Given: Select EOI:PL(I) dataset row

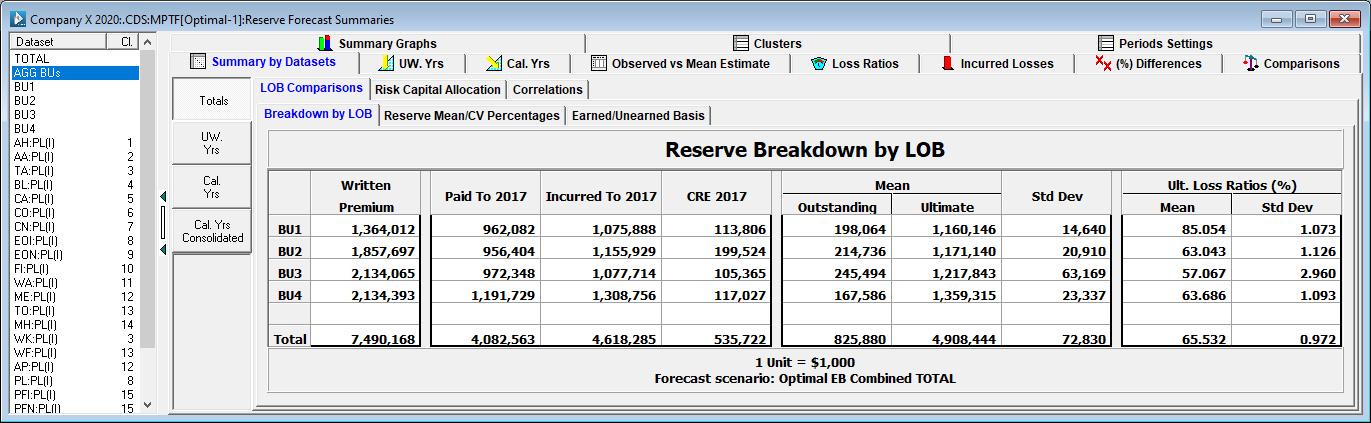Looking at the screenshot, I should coord(75,241).
